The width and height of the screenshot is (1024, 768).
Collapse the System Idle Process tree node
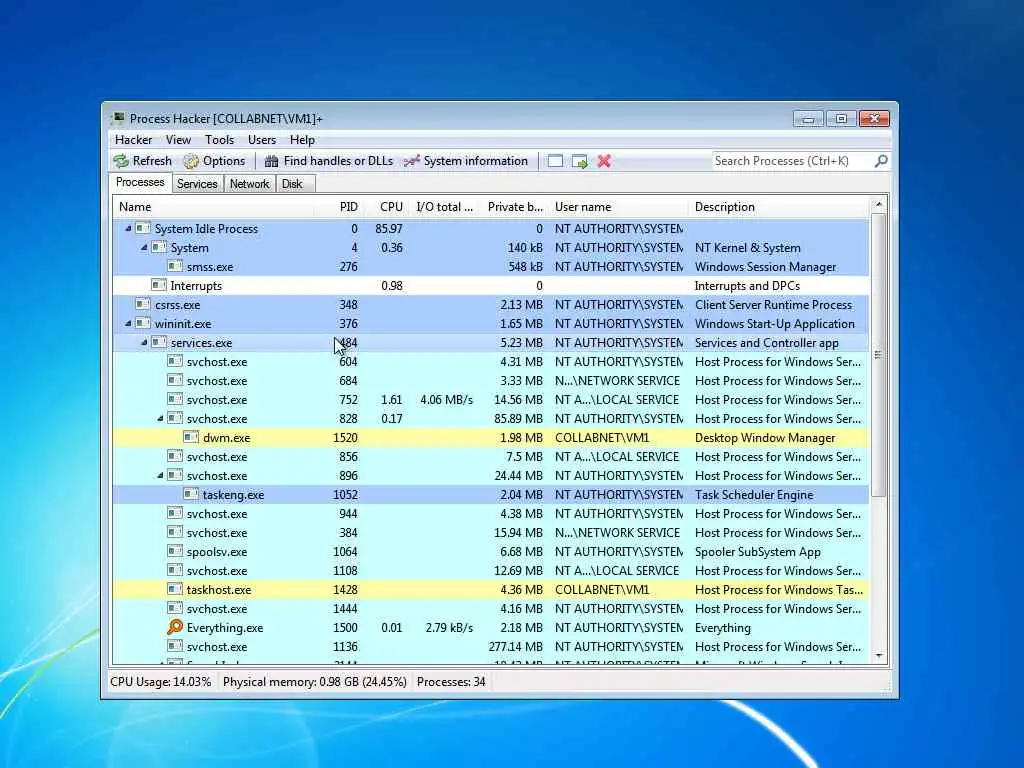tap(128, 229)
